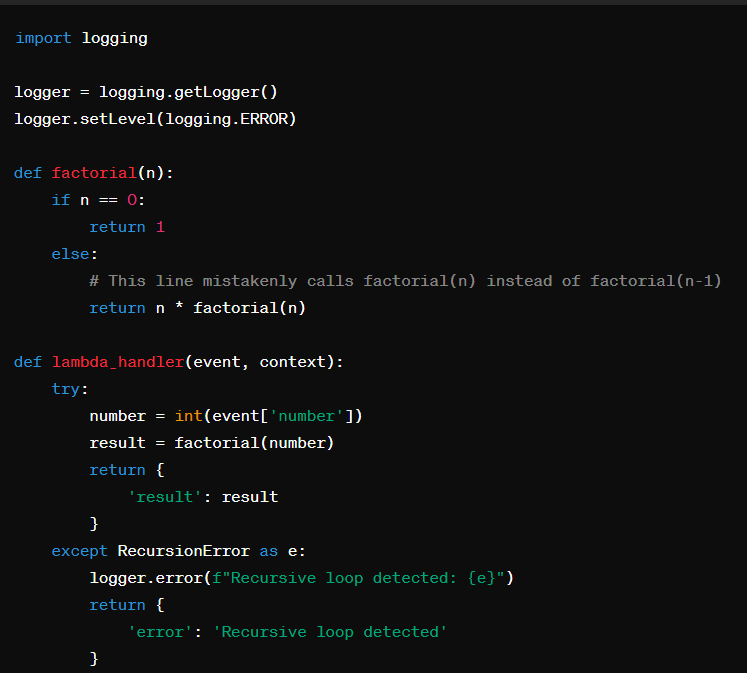Click the factorial name in its def line
This screenshot has height=673, width=747.
[94, 173]
